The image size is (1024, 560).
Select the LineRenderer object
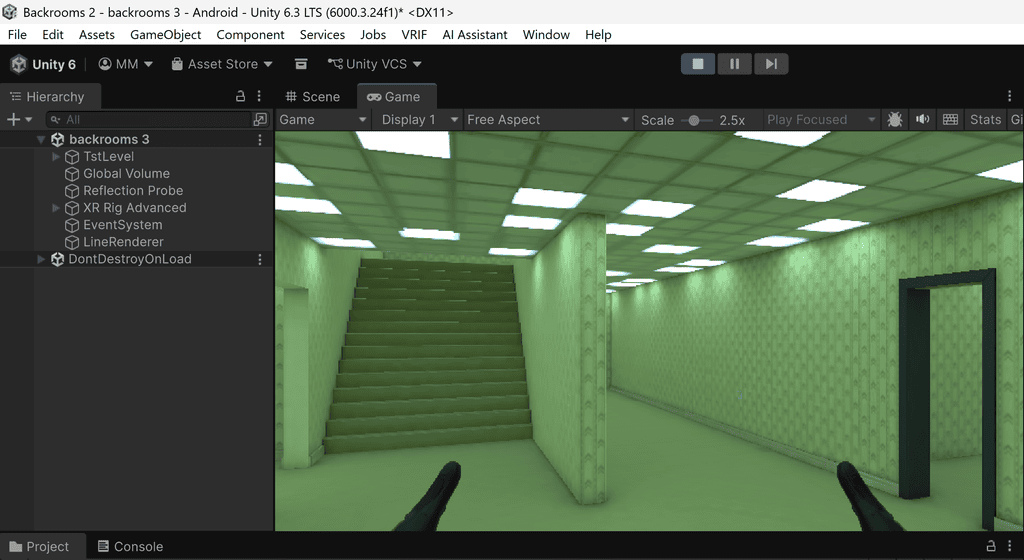click(123, 241)
